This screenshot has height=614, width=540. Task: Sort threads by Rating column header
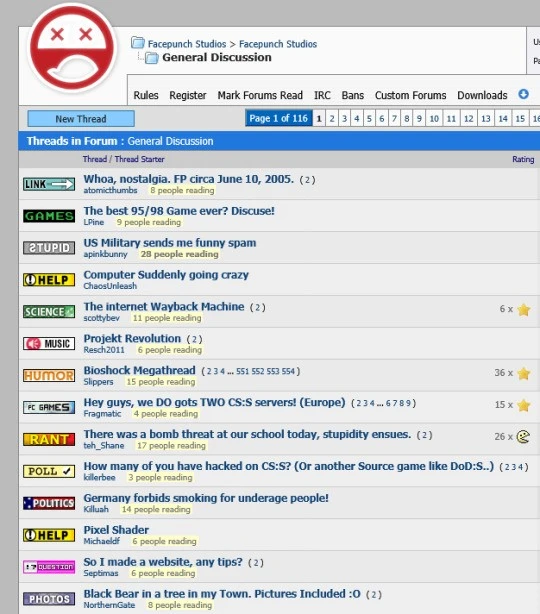[x=523, y=159]
